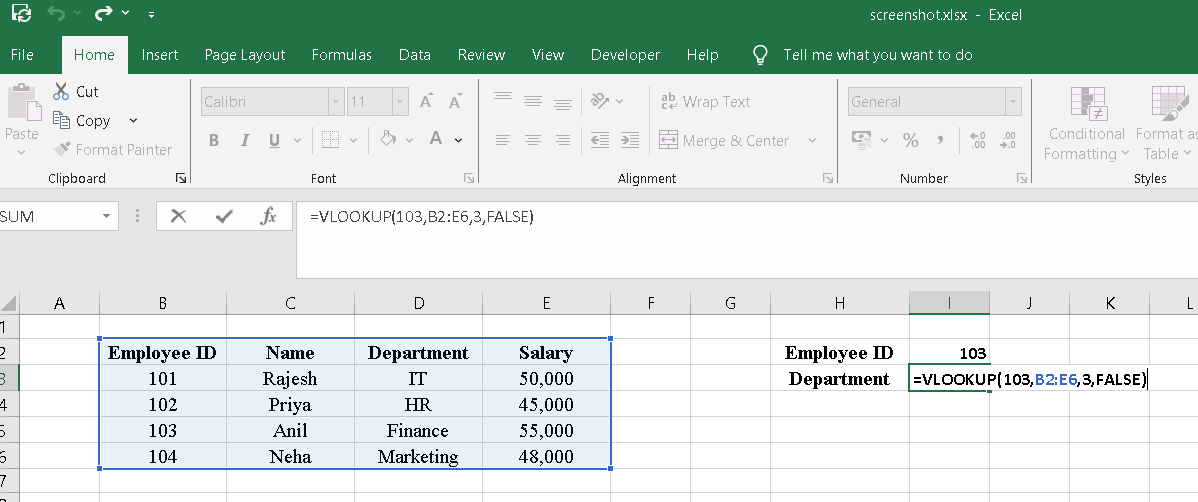Screen dimensions: 1198x502
Task: Open Customize Quick Access Toolbar dropdown
Action: point(151,15)
